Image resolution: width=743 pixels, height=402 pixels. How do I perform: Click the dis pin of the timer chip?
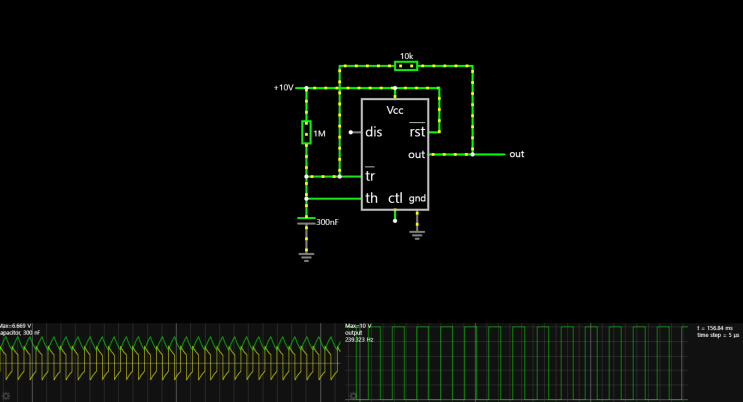click(373, 132)
